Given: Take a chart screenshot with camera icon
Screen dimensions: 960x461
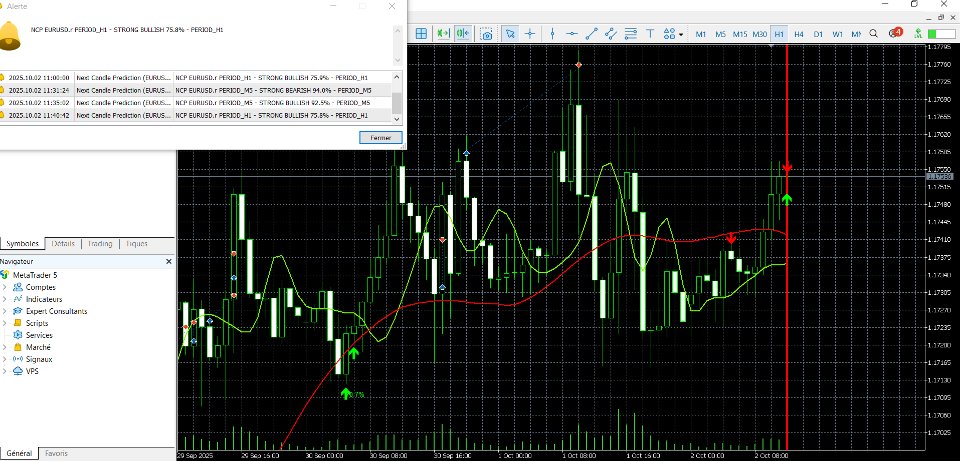Looking at the screenshot, I should 487,34.
